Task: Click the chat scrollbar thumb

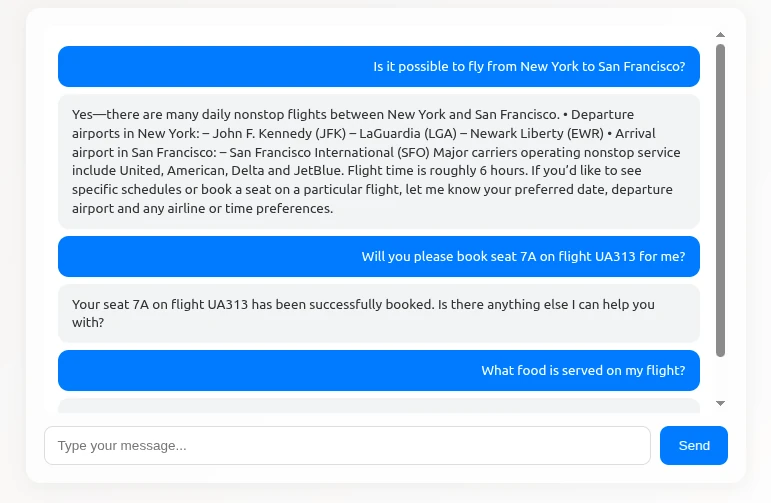Action: [720, 200]
